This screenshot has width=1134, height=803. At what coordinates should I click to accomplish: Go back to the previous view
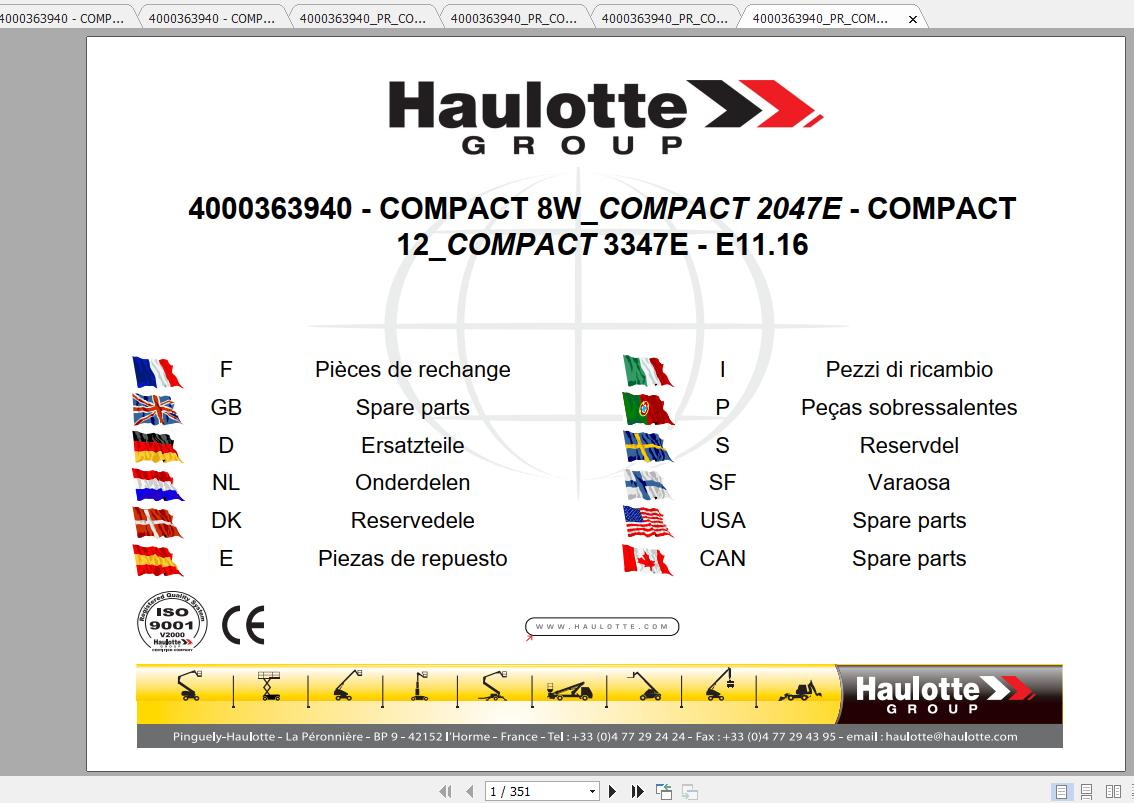[663, 790]
